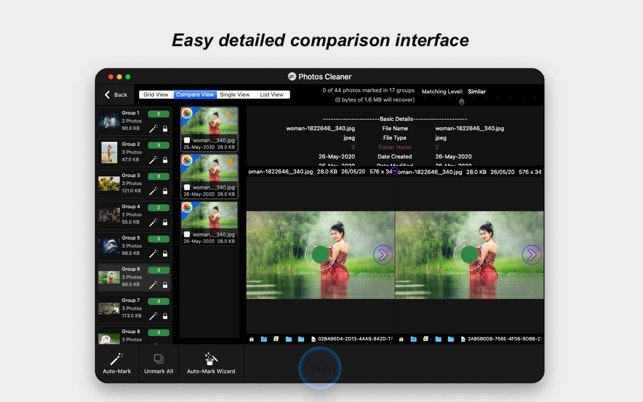Viewport: 643px width, 402px height.
Task: Click the red 'Folder Name' row label
Action: click(x=394, y=147)
